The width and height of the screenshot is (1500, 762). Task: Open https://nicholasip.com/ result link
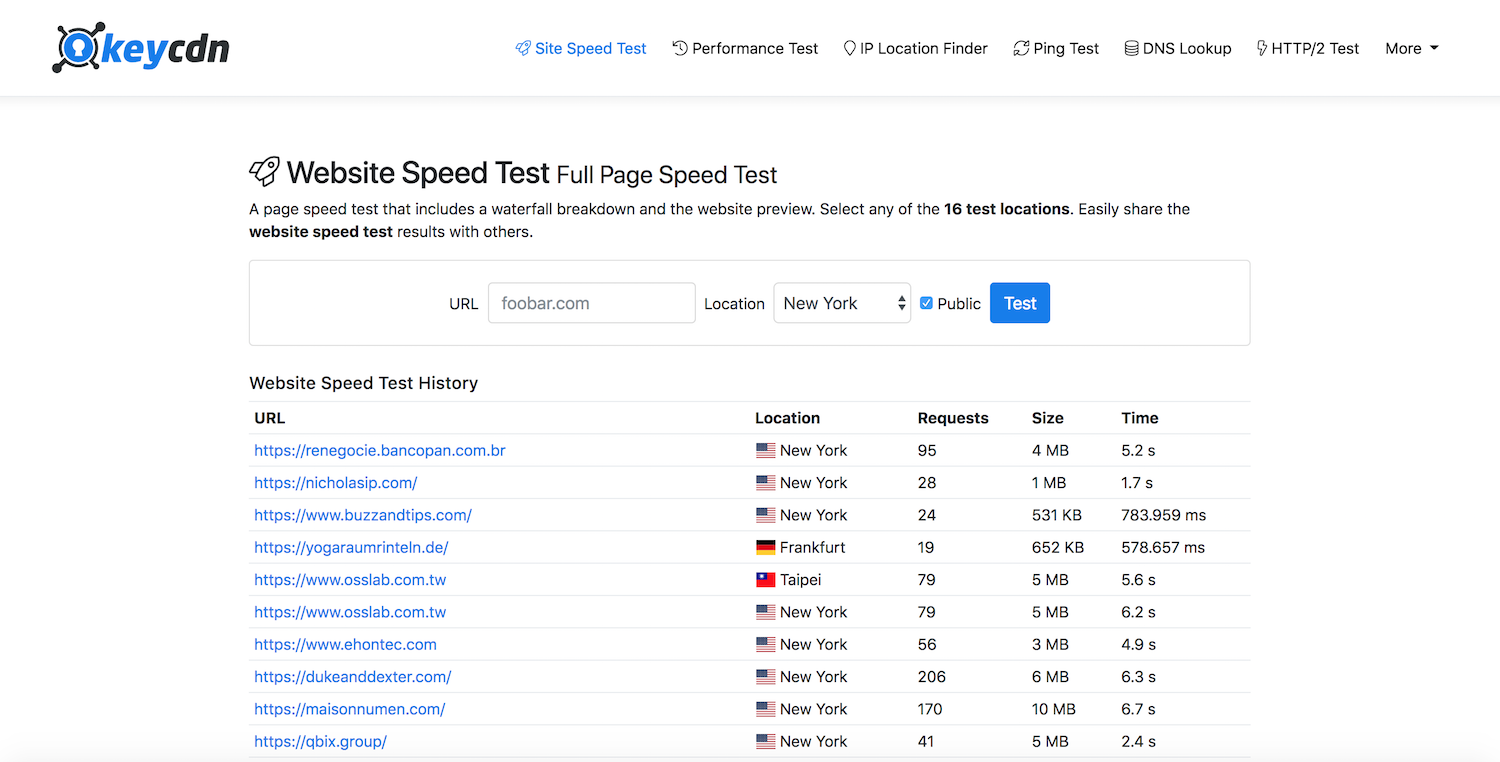coord(336,483)
